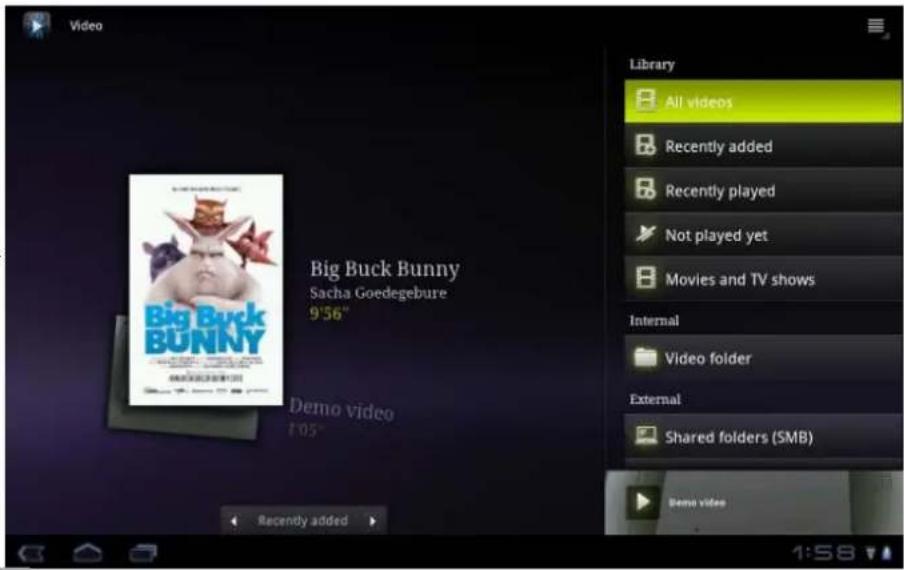Open Shared folders (SMB) entry

point(763,436)
